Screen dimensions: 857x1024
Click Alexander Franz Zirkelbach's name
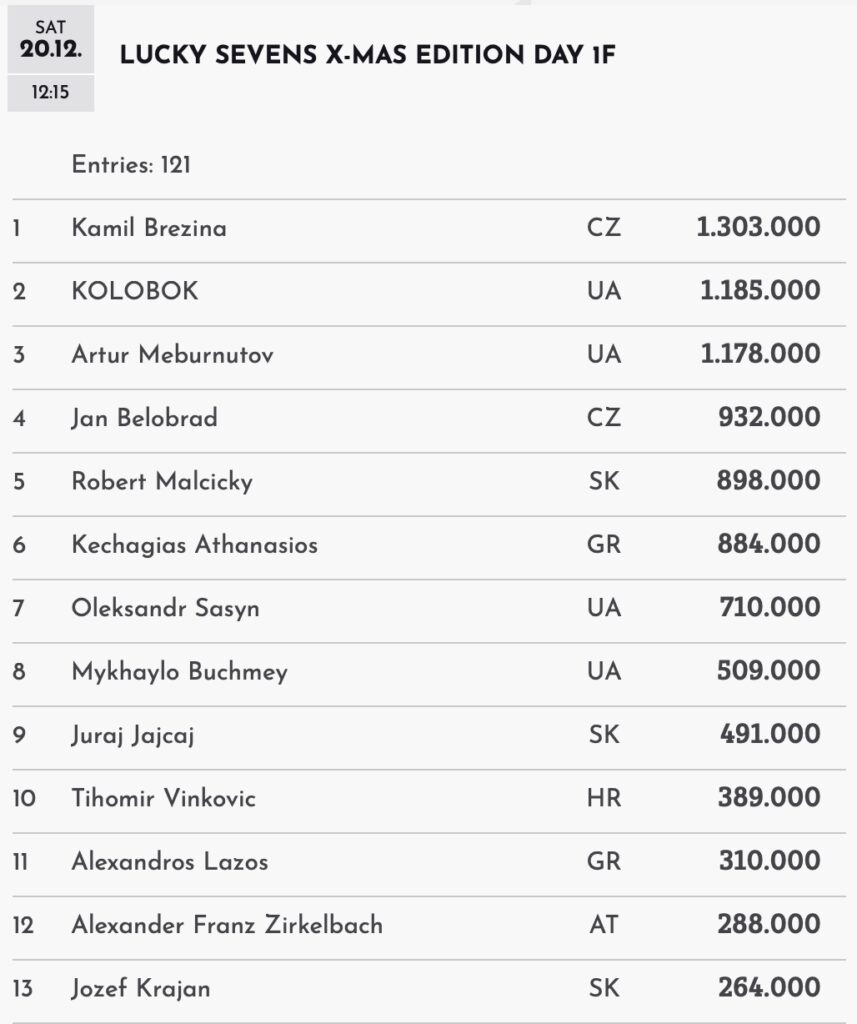[x=227, y=925]
